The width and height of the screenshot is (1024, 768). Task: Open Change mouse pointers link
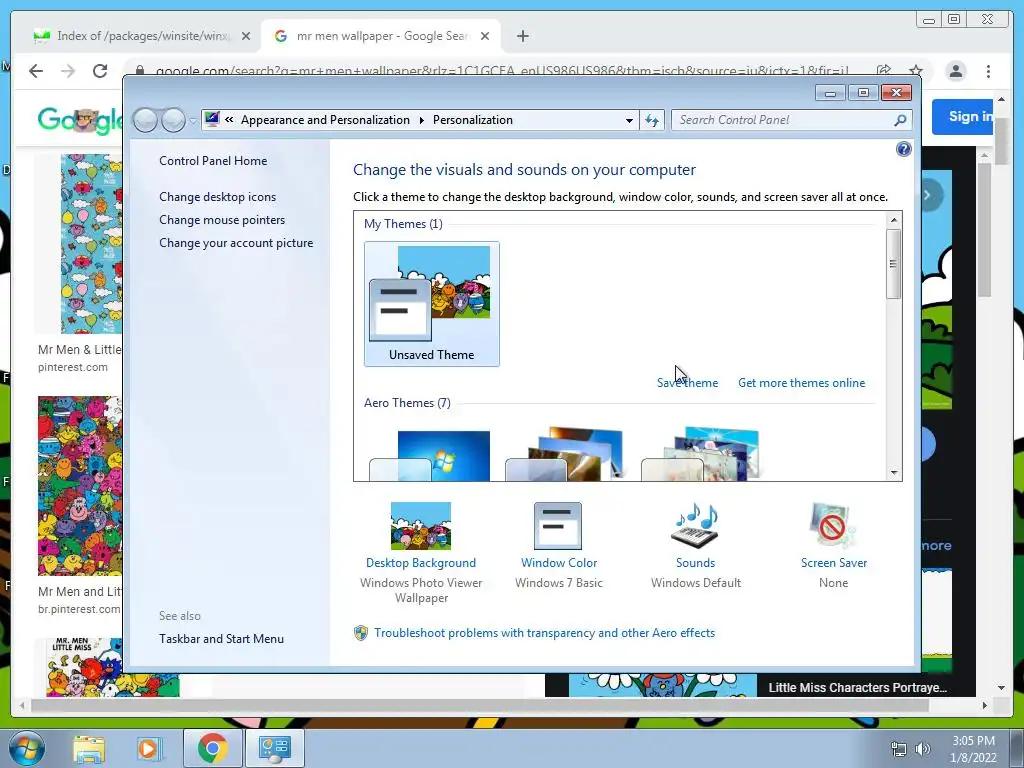pyautogui.click(x=222, y=219)
